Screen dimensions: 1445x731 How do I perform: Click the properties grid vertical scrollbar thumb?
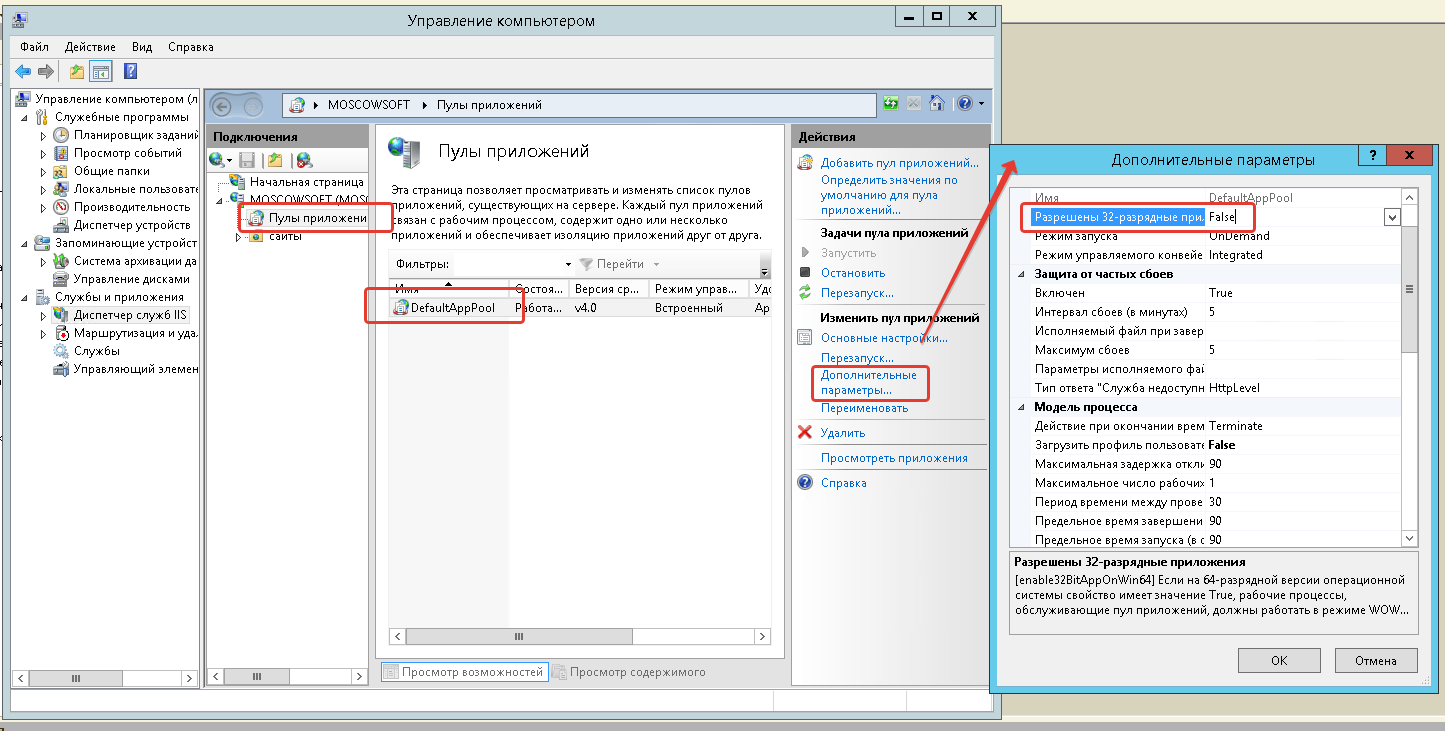1408,290
